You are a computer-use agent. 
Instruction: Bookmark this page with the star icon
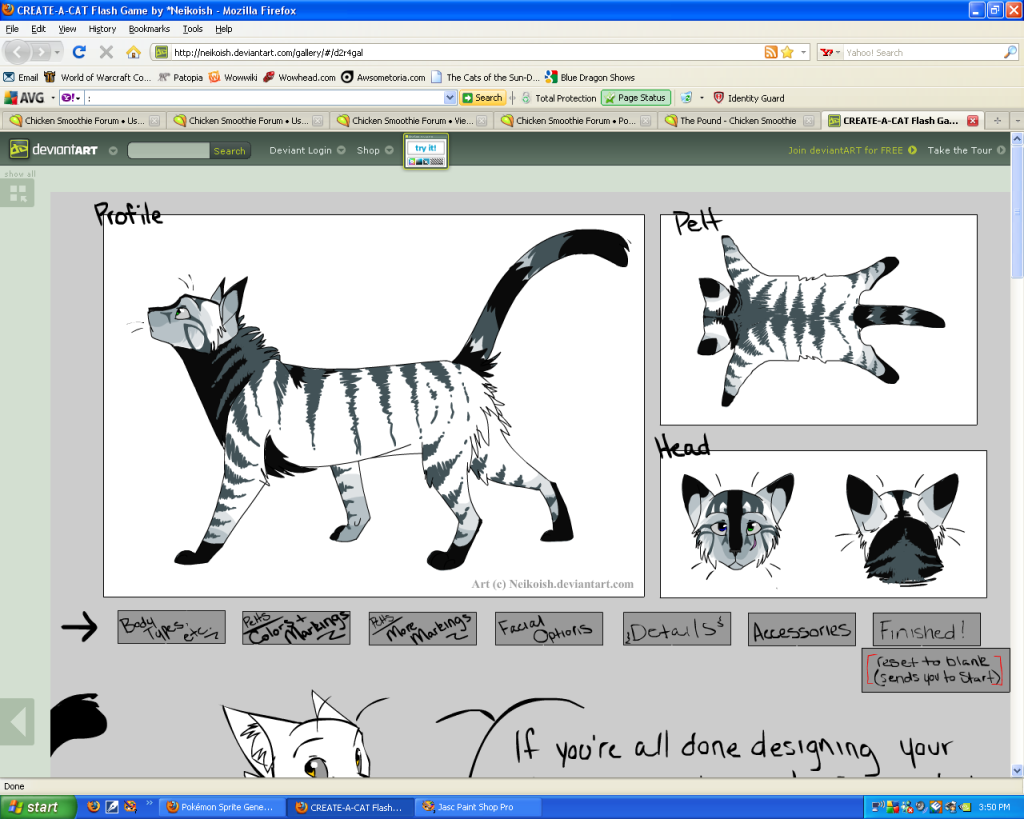click(787, 52)
